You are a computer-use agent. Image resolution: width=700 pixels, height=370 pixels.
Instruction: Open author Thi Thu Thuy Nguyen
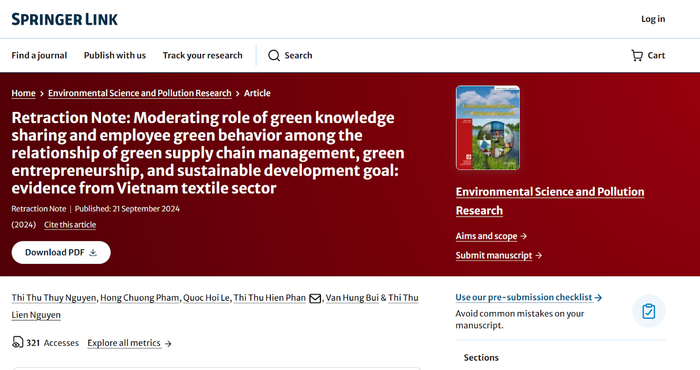[x=54, y=298]
